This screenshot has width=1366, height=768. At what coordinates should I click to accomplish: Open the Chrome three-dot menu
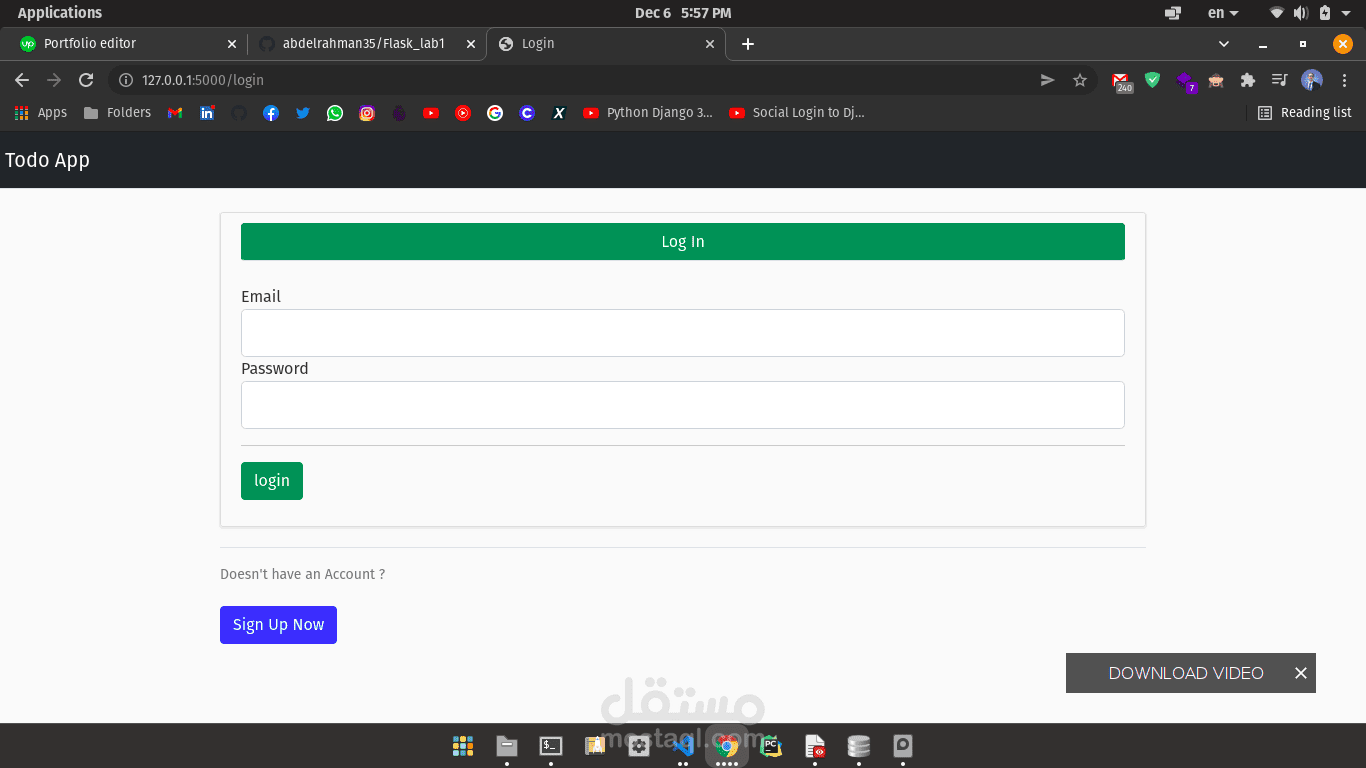point(1345,80)
